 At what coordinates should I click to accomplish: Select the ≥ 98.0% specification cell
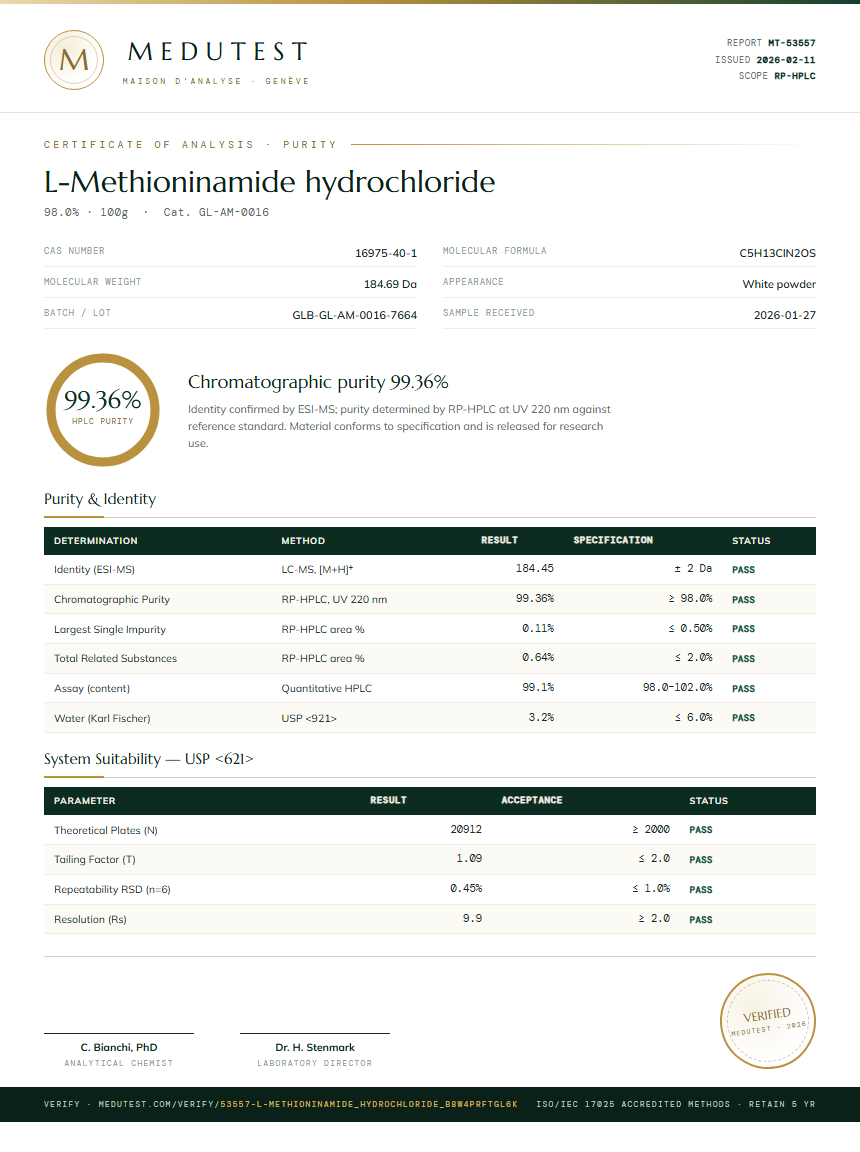point(690,599)
